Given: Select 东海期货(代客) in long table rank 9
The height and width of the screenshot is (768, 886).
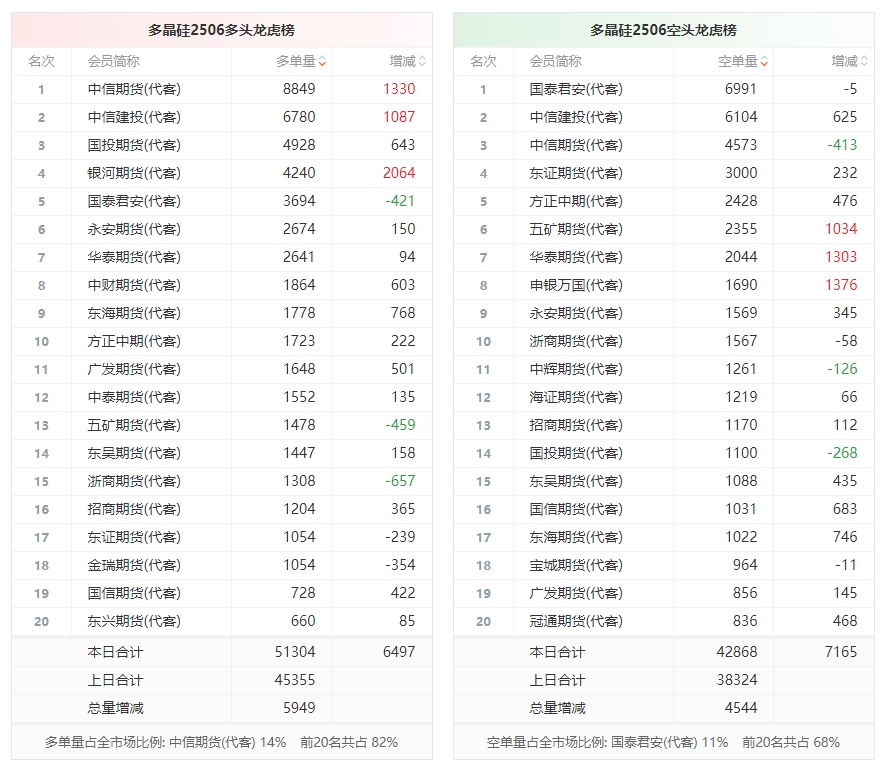Looking at the screenshot, I should pos(134,313).
